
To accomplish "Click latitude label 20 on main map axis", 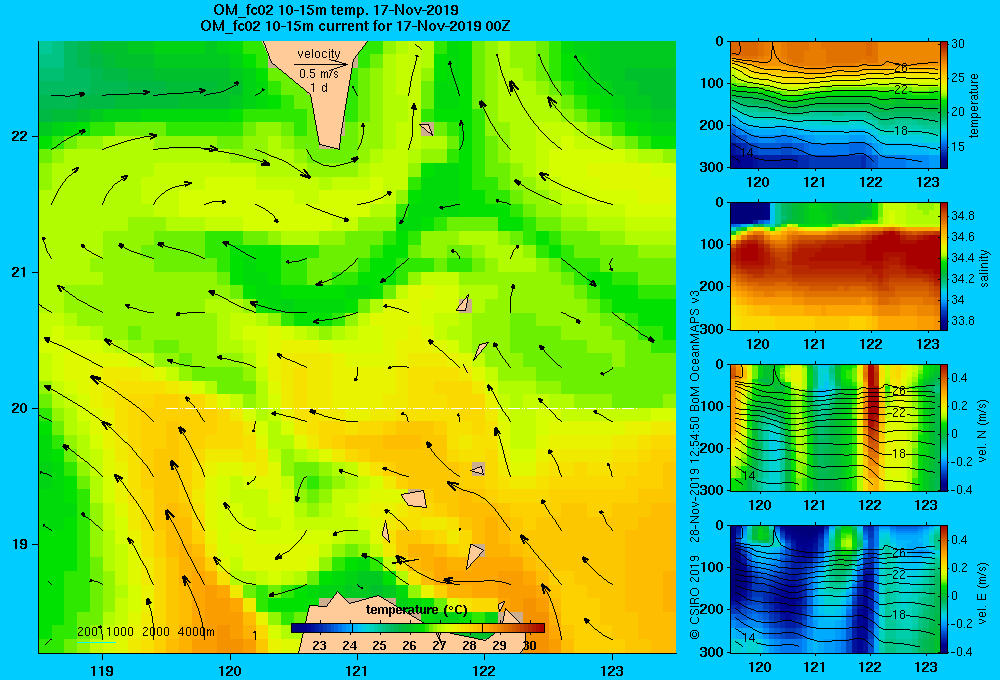I will [x=19, y=408].
